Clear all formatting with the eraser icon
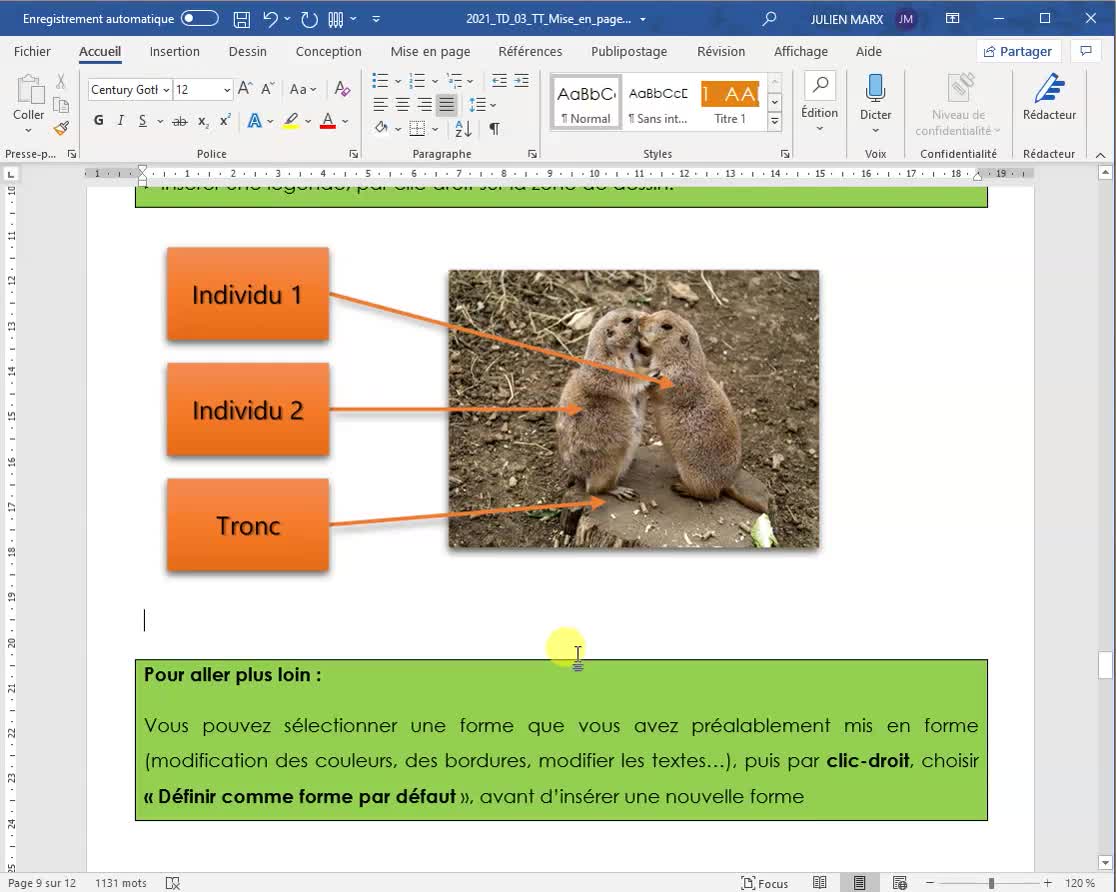 (342, 89)
